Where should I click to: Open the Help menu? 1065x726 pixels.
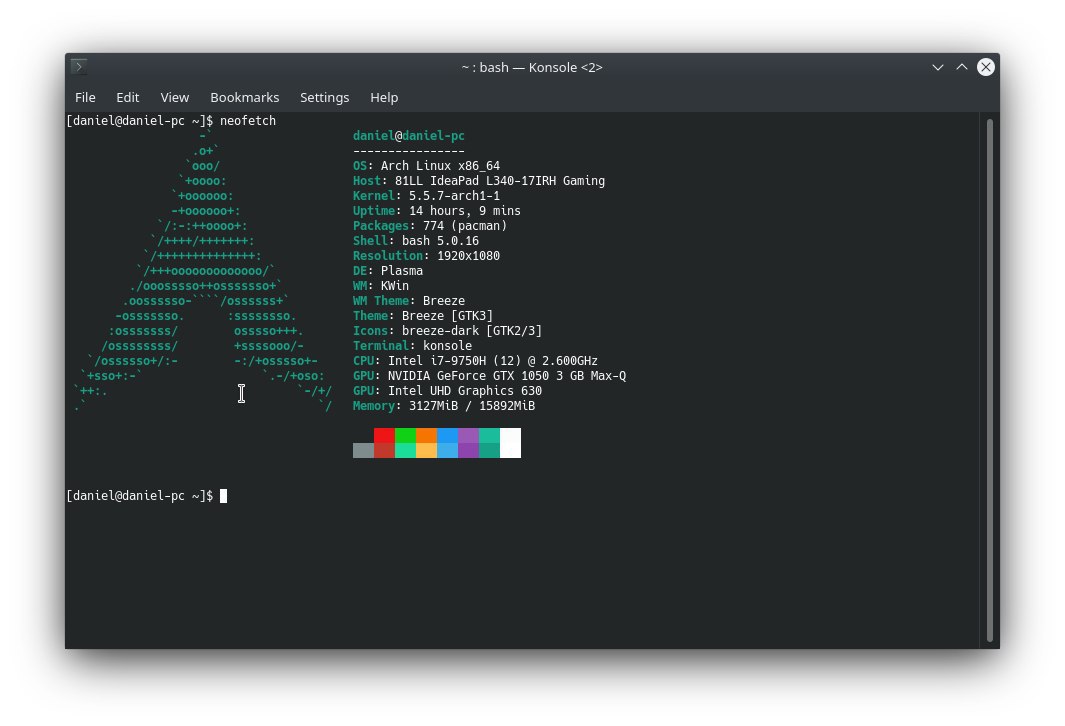tap(384, 98)
